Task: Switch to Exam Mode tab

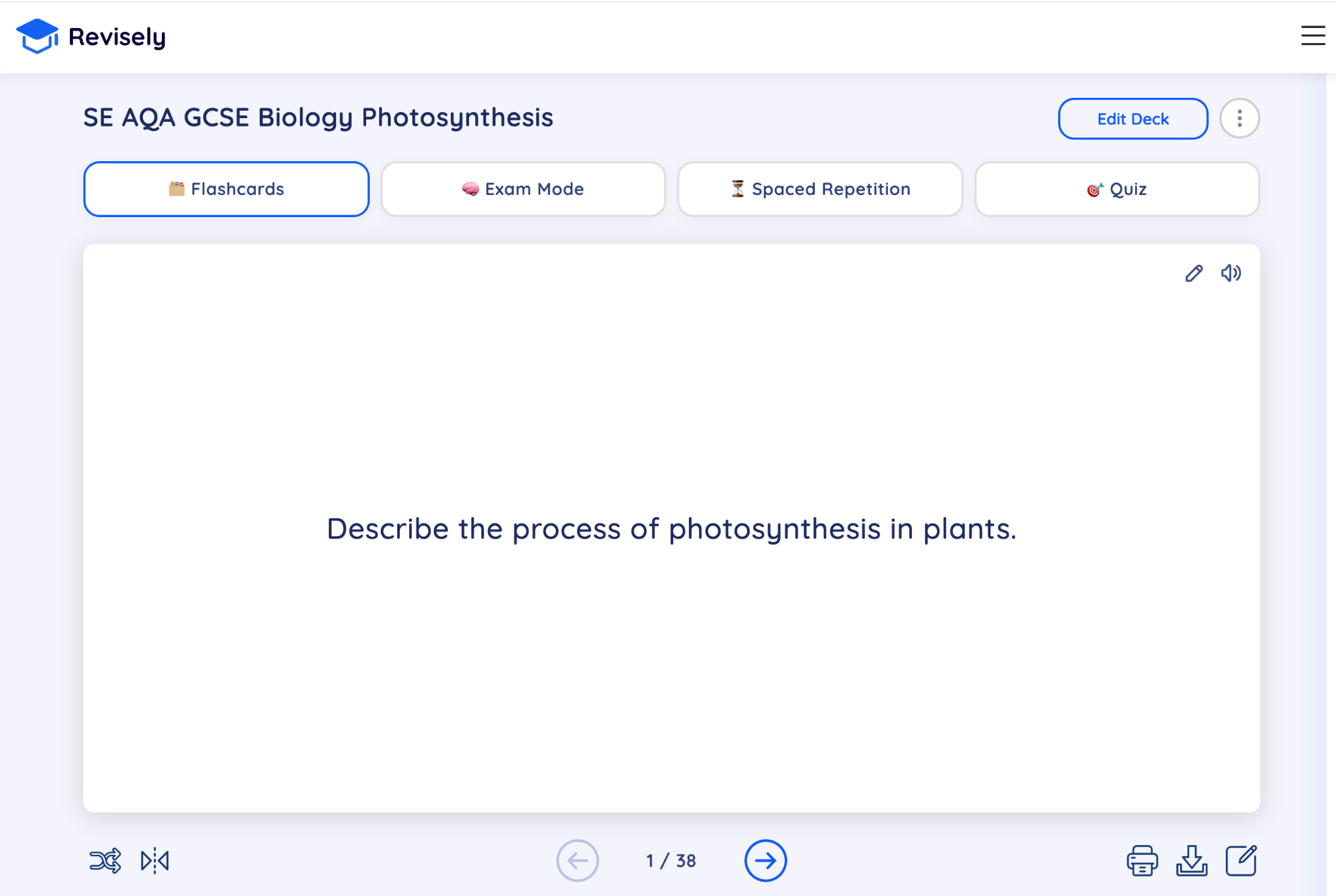Action: 523,189
